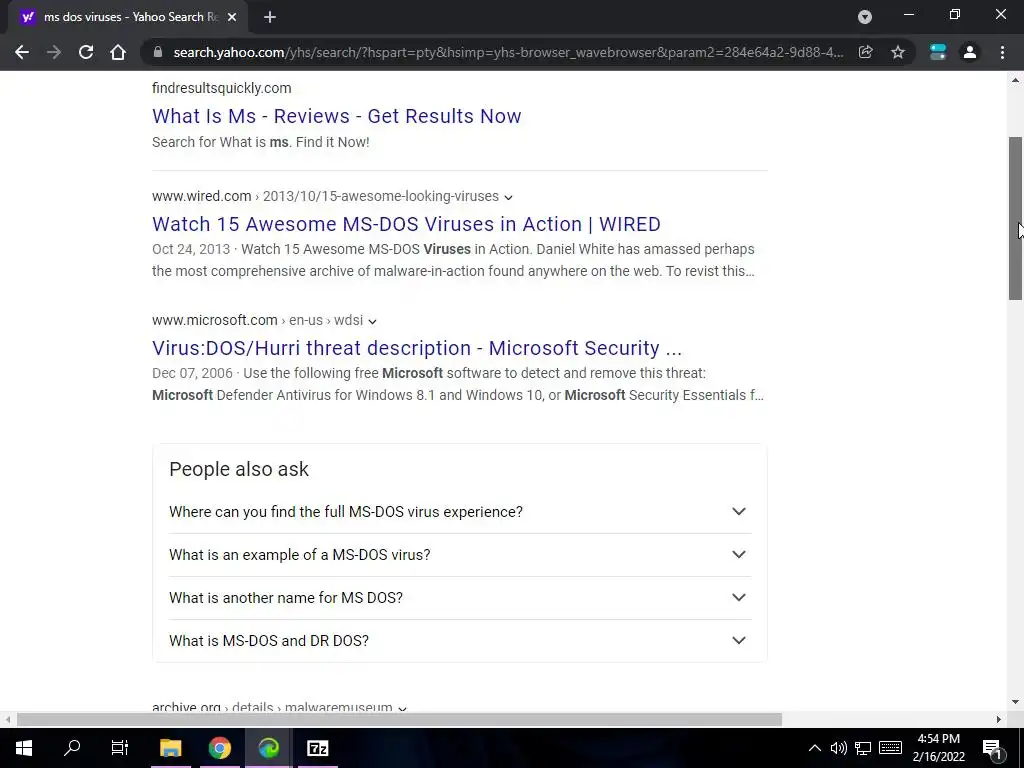Click the forward navigation arrow
This screenshot has height=768, width=1024.
coord(54,52)
